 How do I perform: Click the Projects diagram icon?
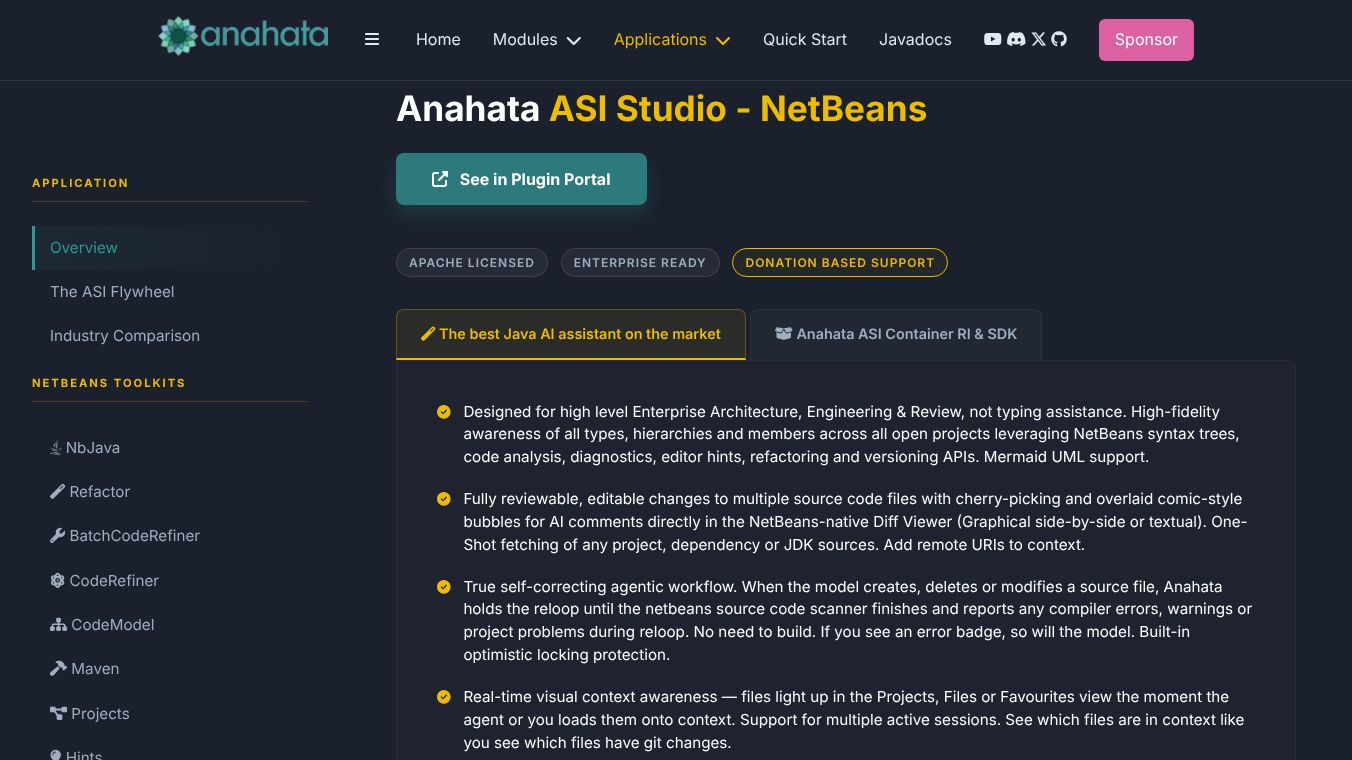[58, 713]
